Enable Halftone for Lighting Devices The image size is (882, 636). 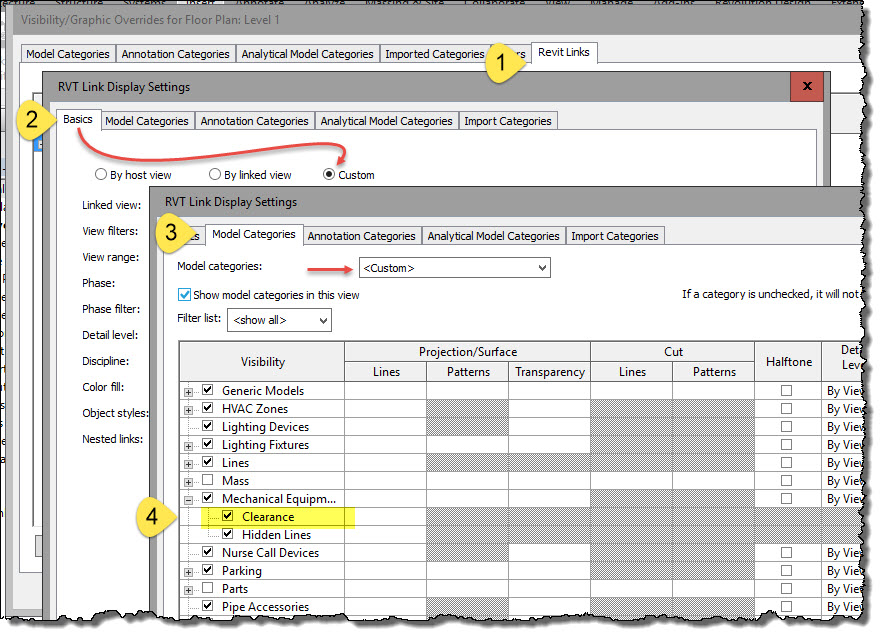pos(786,426)
